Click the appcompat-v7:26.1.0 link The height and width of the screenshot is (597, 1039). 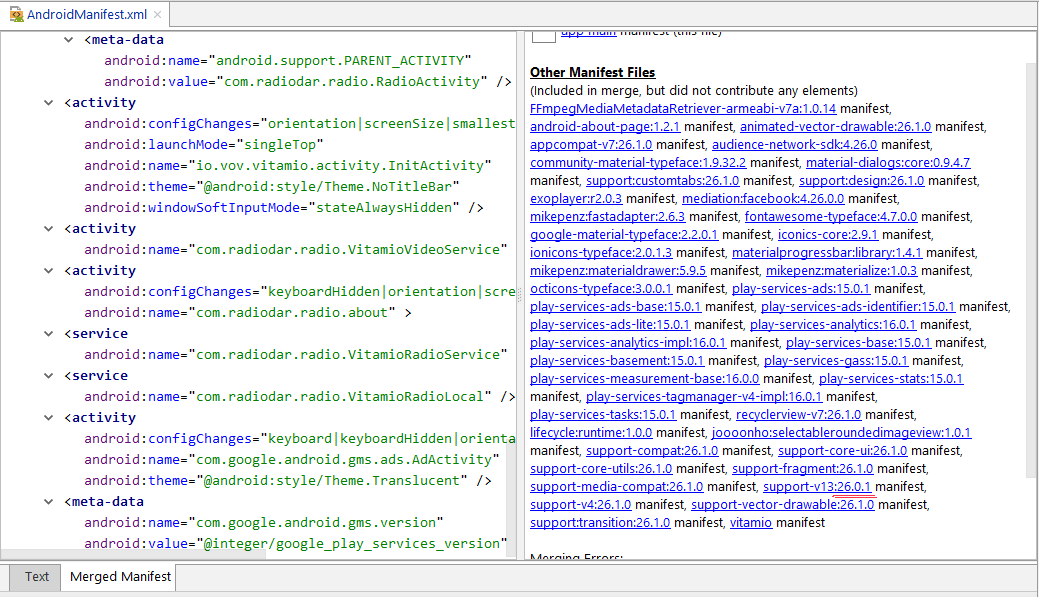click(x=591, y=144)
